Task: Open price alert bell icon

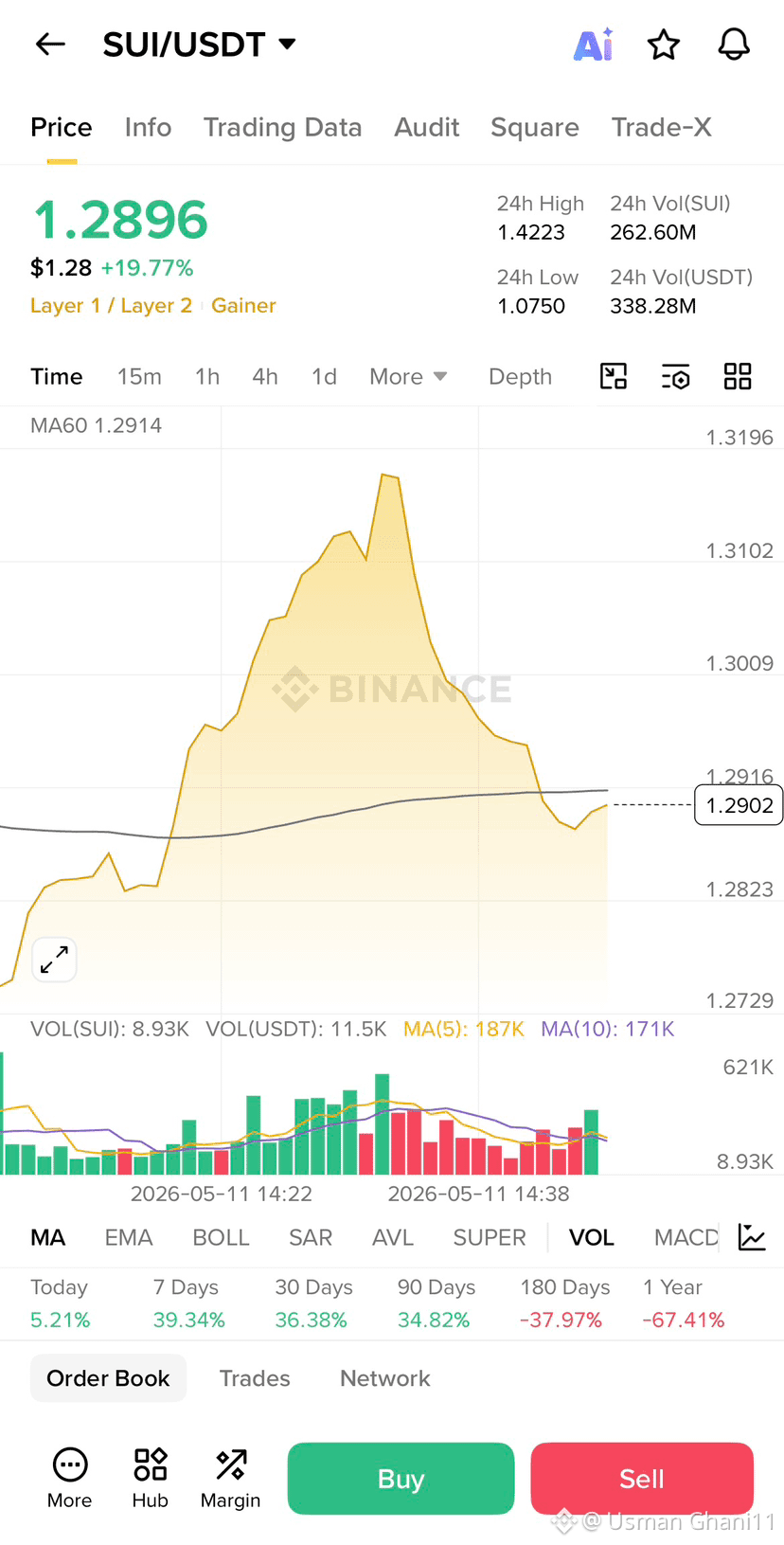Action: point(734,45)
